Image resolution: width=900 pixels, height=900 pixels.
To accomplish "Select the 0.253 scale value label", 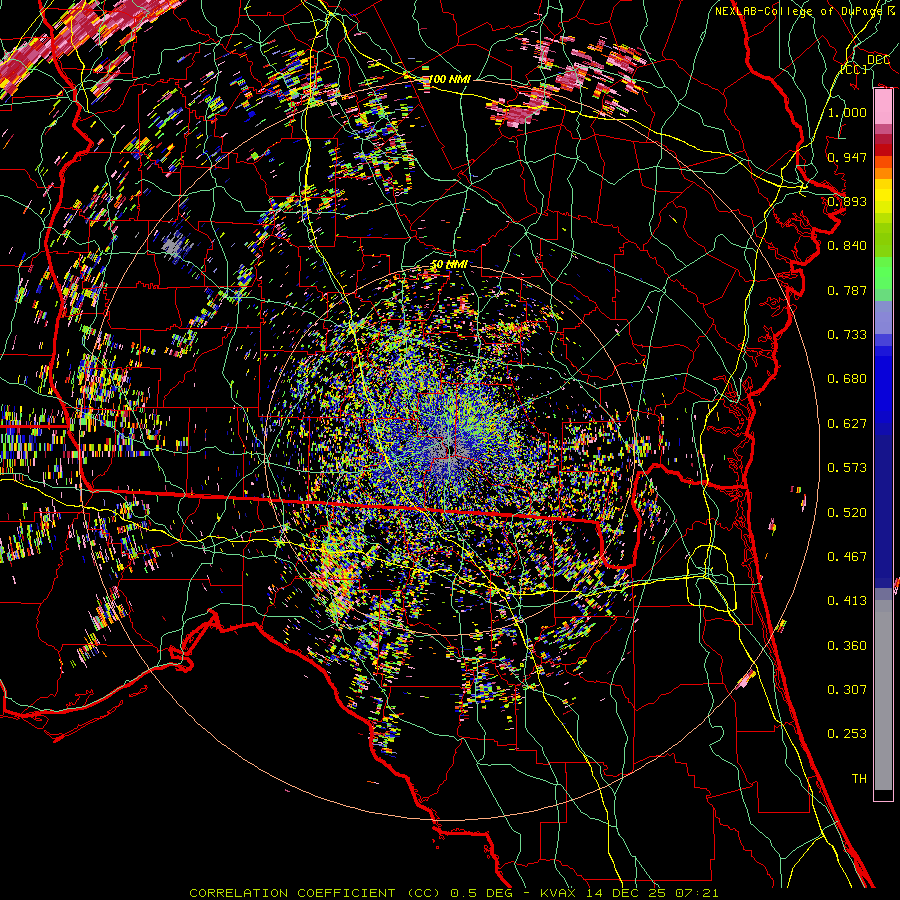I will 847,734.
